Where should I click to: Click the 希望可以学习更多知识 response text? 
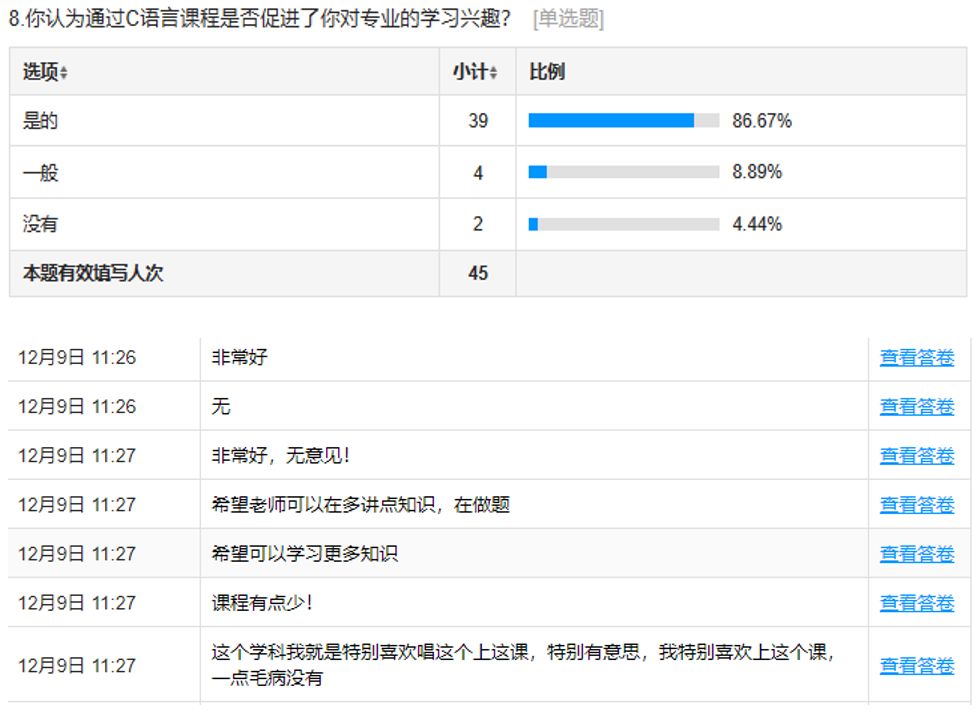[x=305, y=553]
